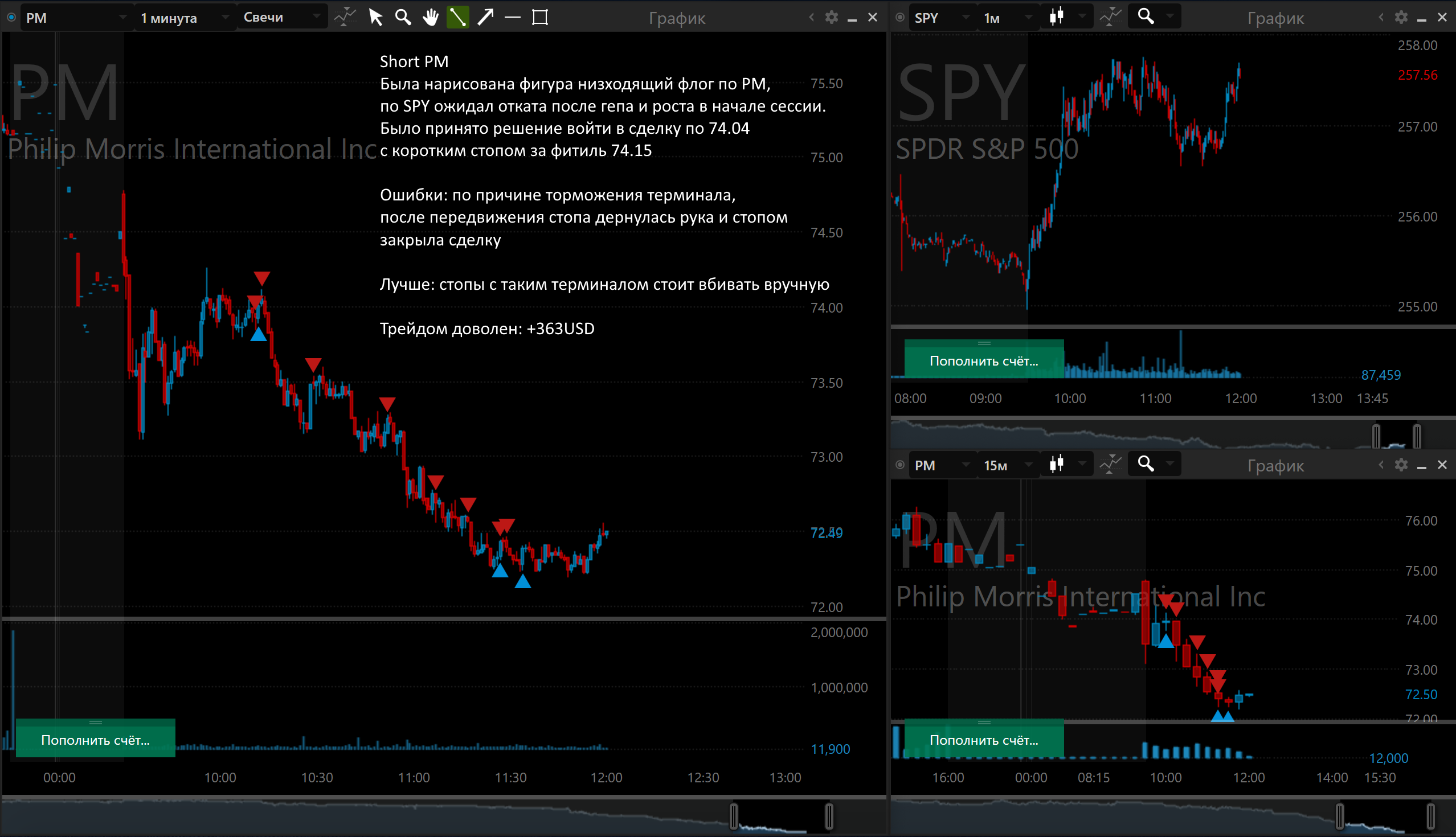Click left range handle of PM 1-minute navigator
The height and width of the screenshot is (837, 1456).
click(734, 817)
